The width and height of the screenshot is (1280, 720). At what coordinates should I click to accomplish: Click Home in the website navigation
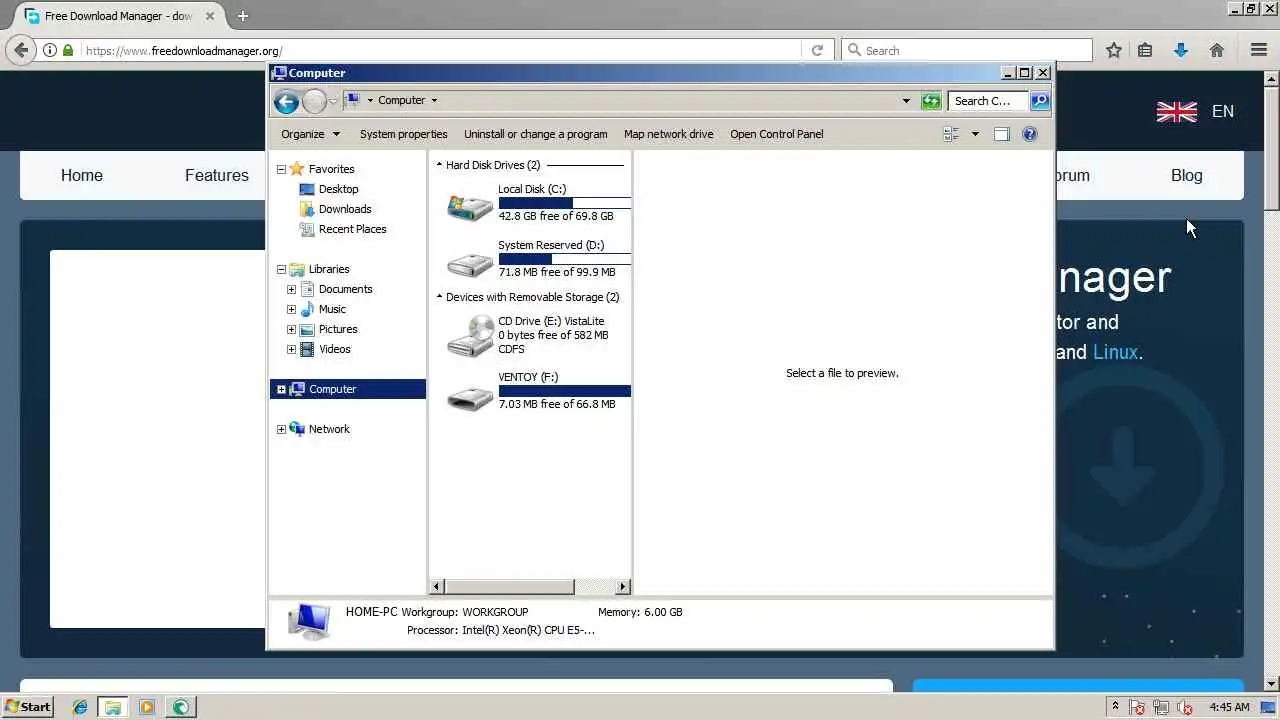click(x=82, y=175)
